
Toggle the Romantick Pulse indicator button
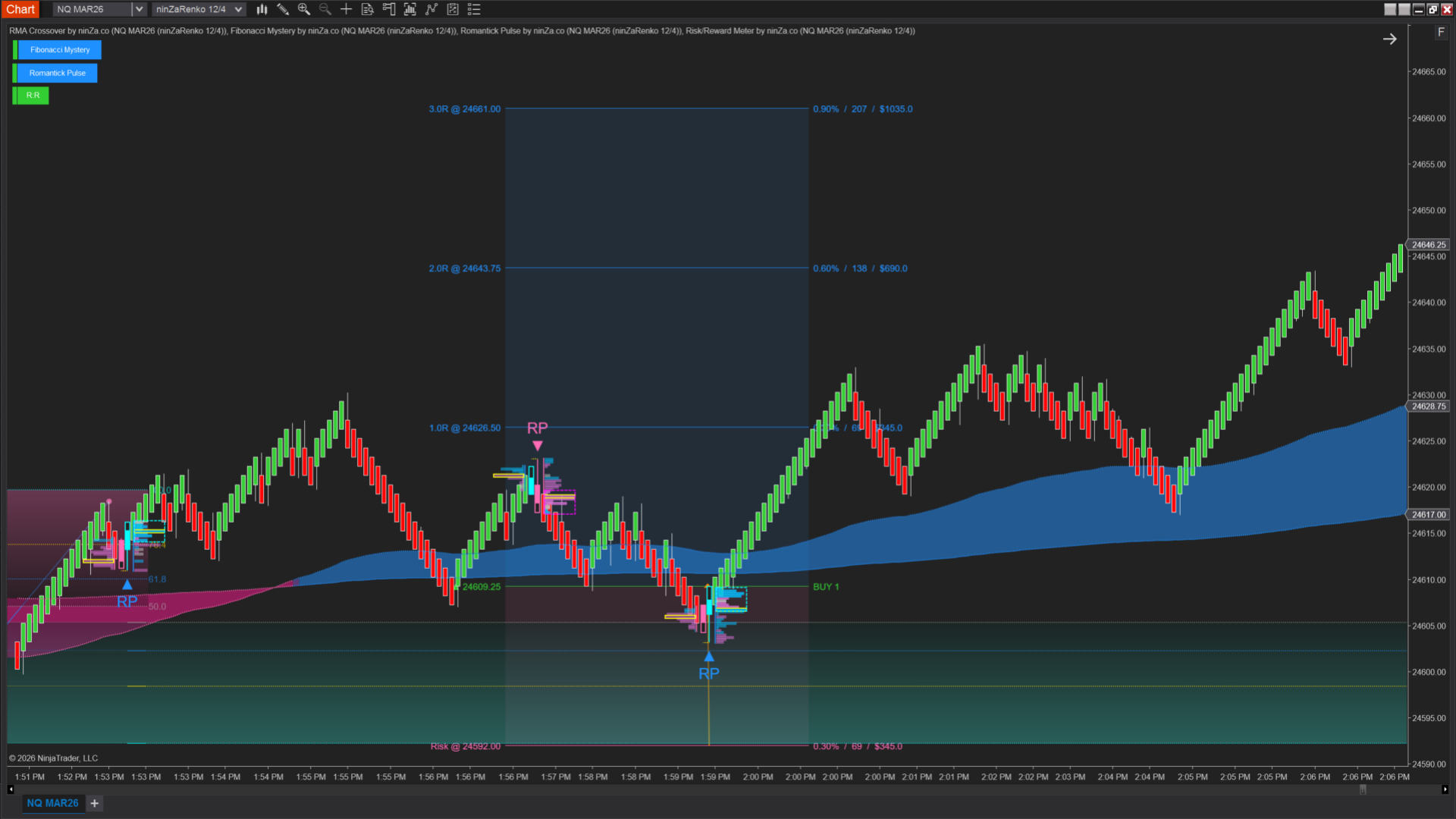58,74
